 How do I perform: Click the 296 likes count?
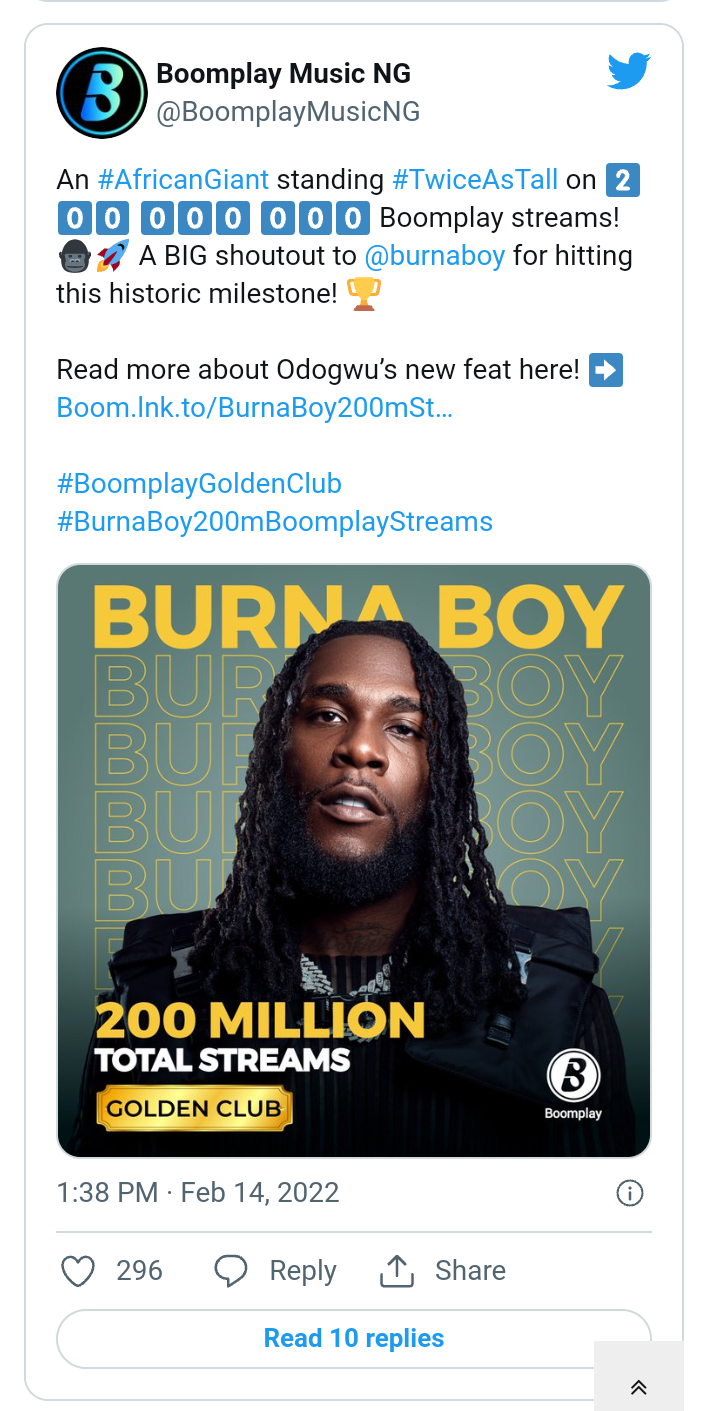(x=139, y=1271)
